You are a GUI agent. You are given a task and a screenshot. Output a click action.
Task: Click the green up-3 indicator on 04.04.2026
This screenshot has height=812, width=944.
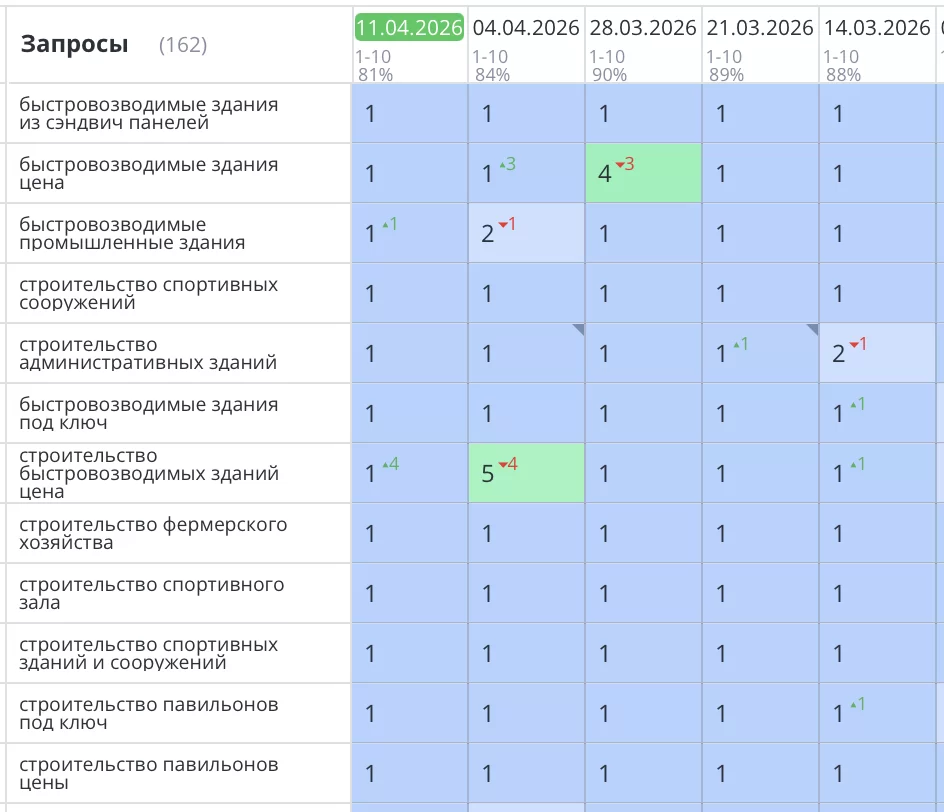pos(507,164)
